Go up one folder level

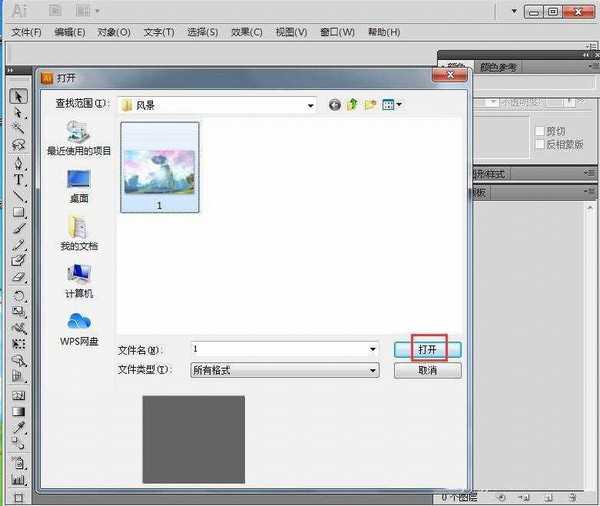(352, 104)
